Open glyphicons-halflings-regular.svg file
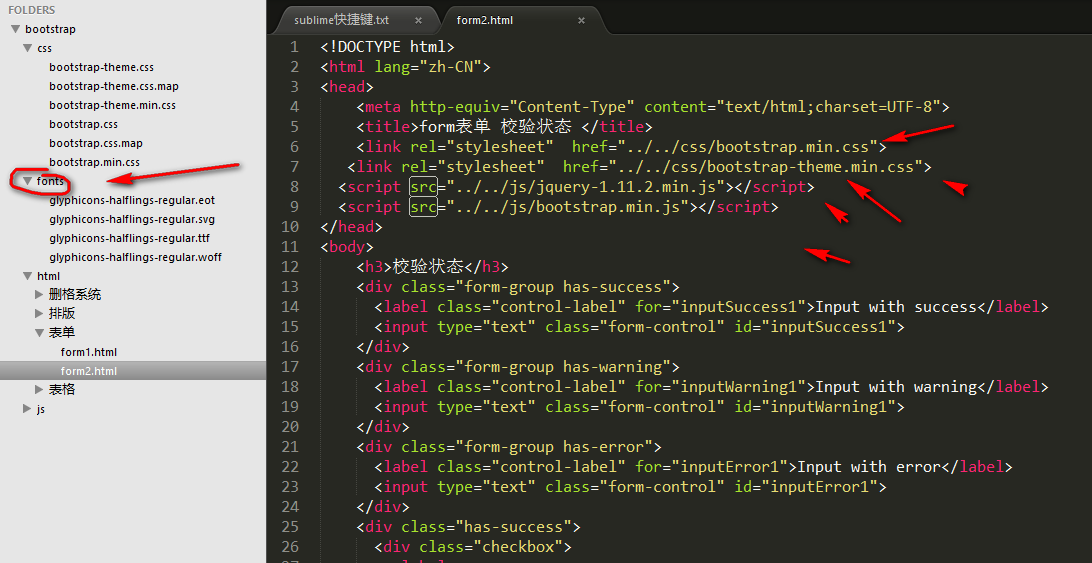1092x563 pixels. (132, 219)
